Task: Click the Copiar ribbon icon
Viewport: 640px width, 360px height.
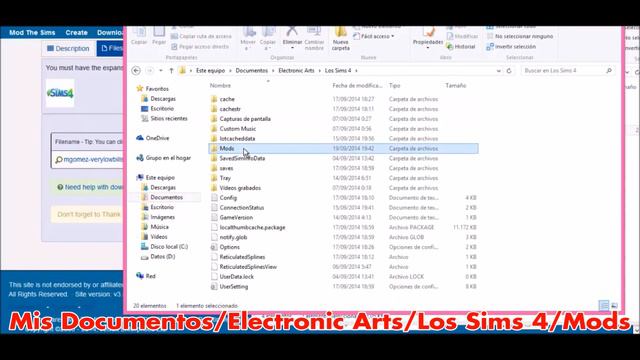Action: click(x=139, y=36)
